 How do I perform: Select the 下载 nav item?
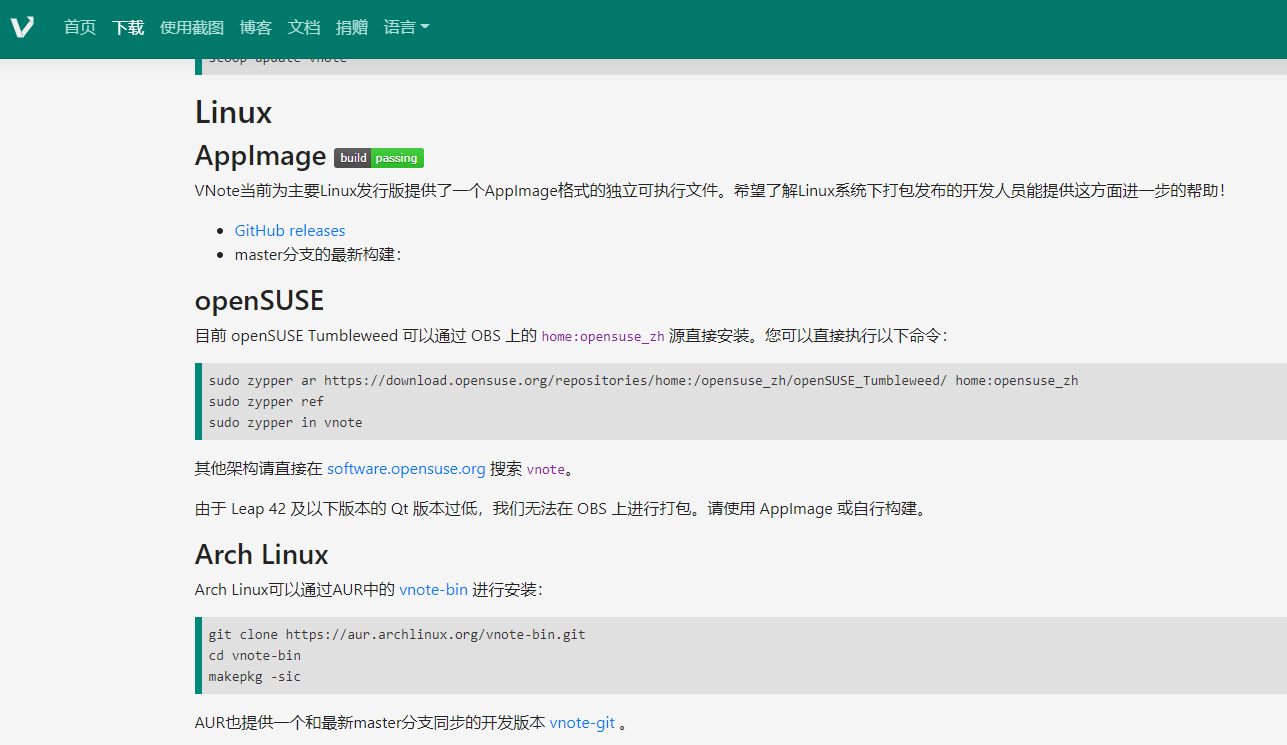[x=128, y=28]
